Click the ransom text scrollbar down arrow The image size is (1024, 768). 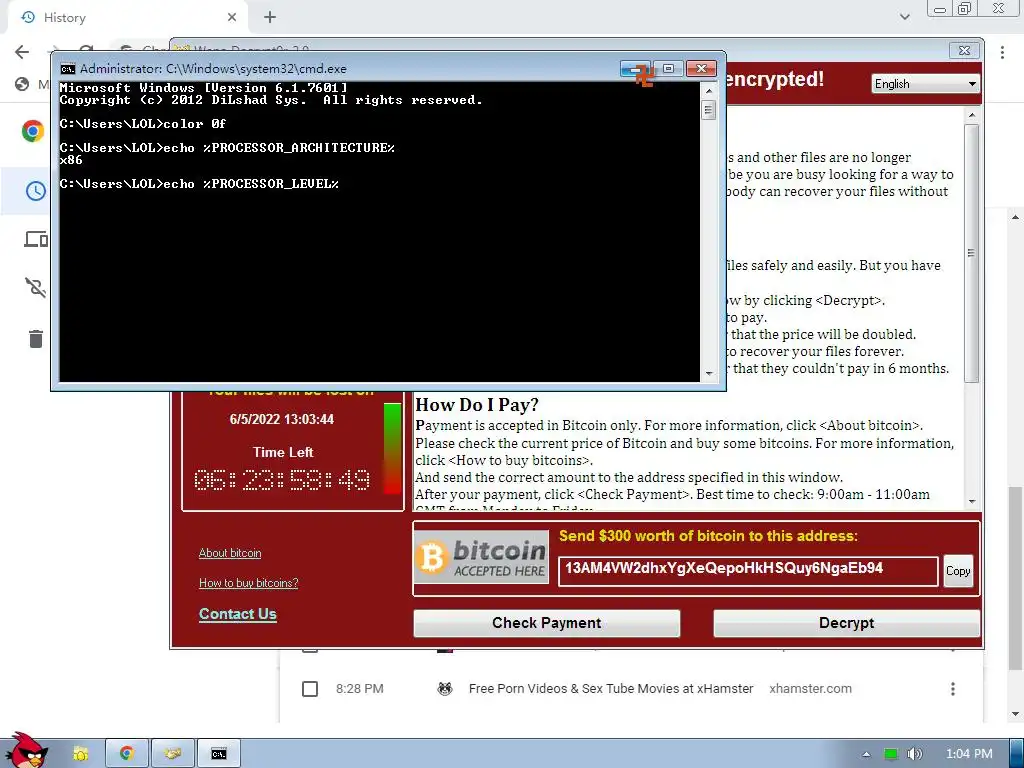[x=972, y=502]
